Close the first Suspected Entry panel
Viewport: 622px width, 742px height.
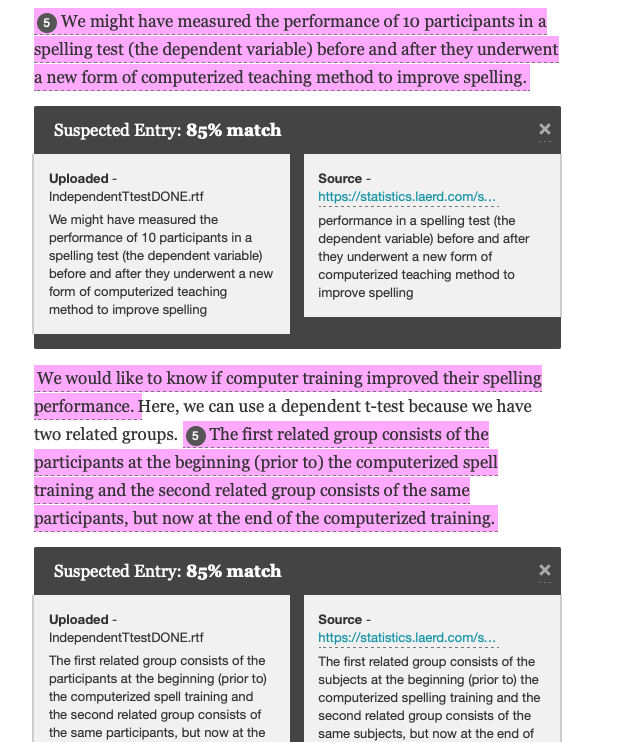click(x=544, y=129)
